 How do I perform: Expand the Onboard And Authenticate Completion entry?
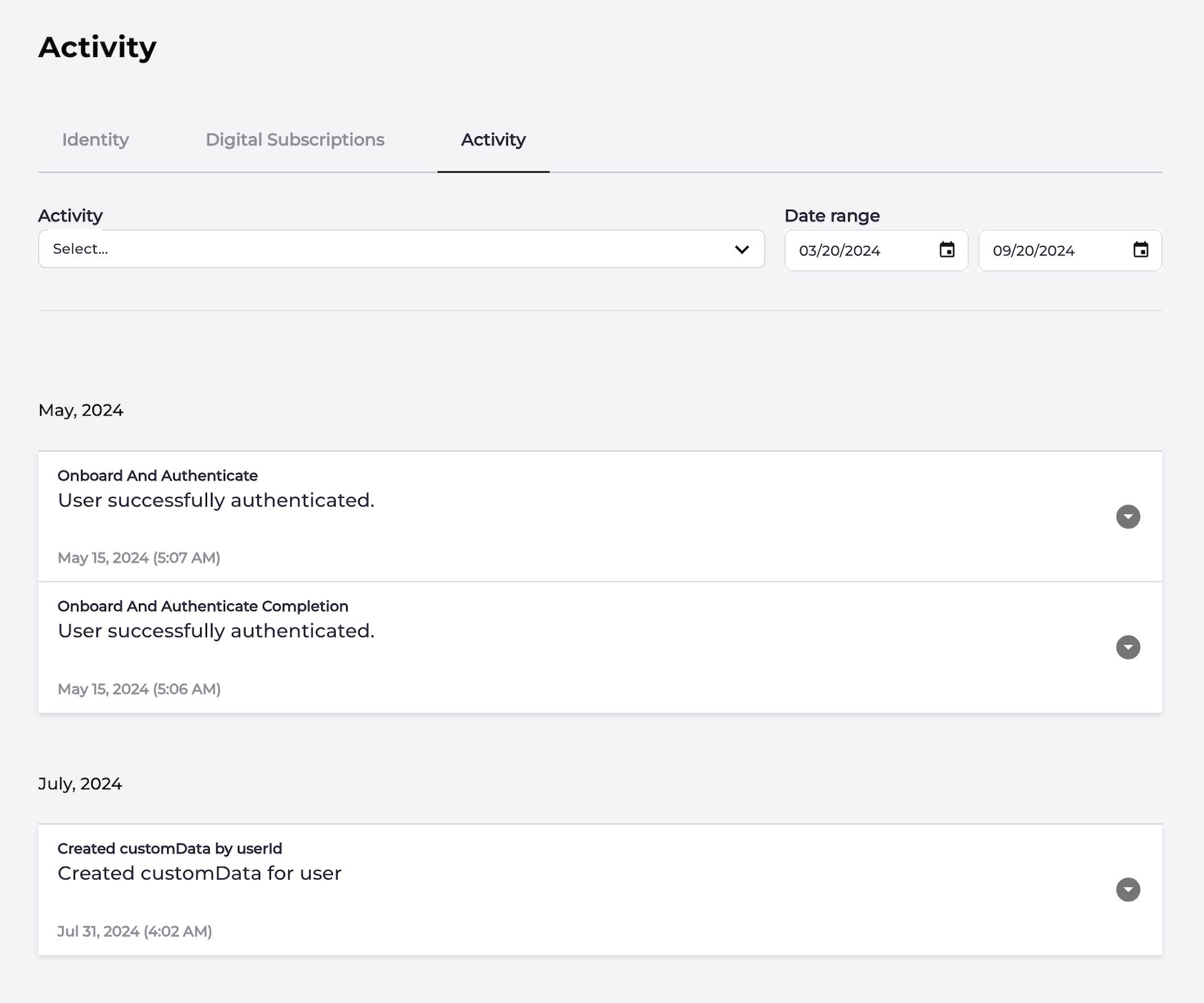[x=1128, y=647]
